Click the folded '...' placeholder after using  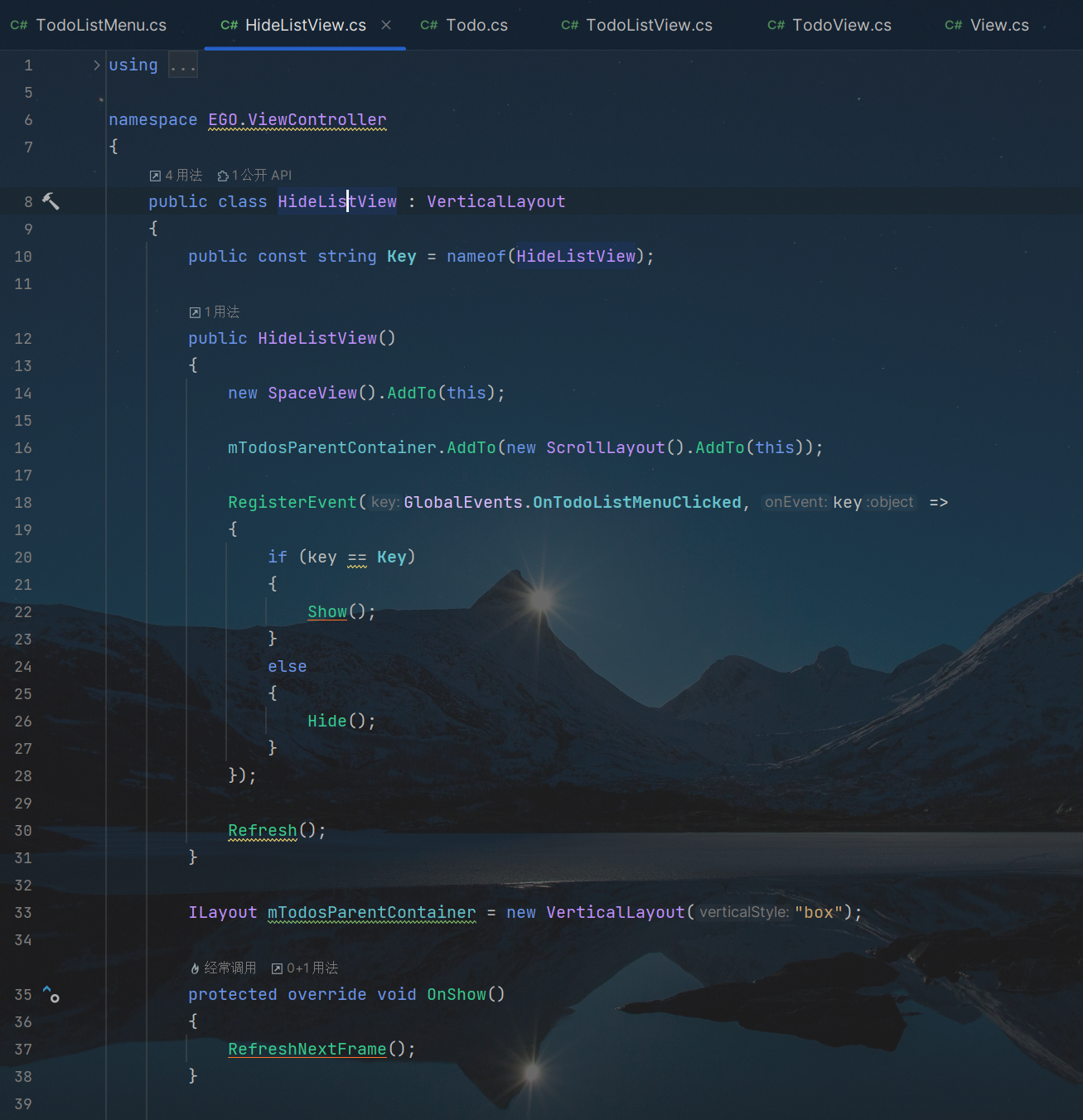click(182, 65)
